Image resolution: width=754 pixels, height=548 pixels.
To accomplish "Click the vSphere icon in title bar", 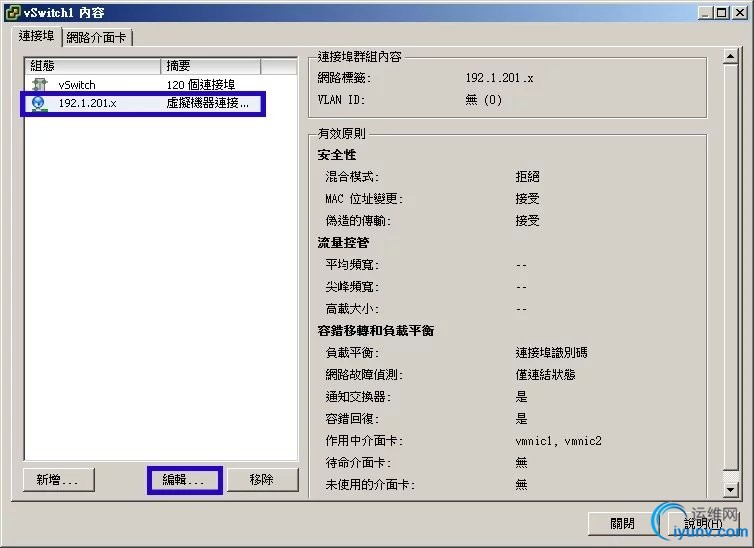I will tap(13, 12).
